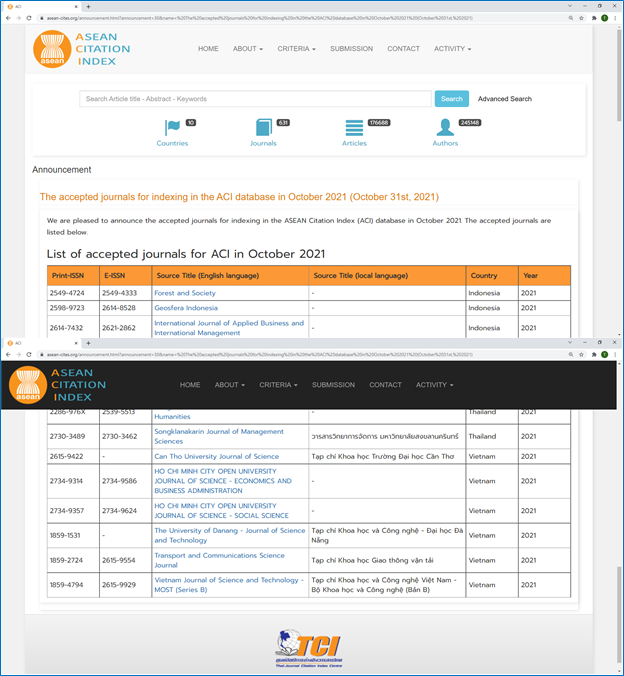624x676 pixels.
Task: Click ASEAN Citation Index logo in top window
Action: pyautogui.click(x=82, y=49)
